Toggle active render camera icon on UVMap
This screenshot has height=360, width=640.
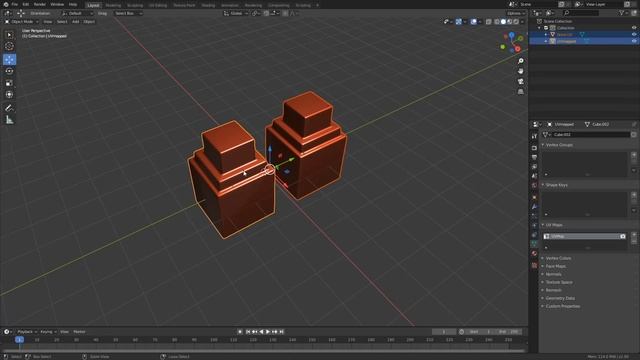pos(622,236)
